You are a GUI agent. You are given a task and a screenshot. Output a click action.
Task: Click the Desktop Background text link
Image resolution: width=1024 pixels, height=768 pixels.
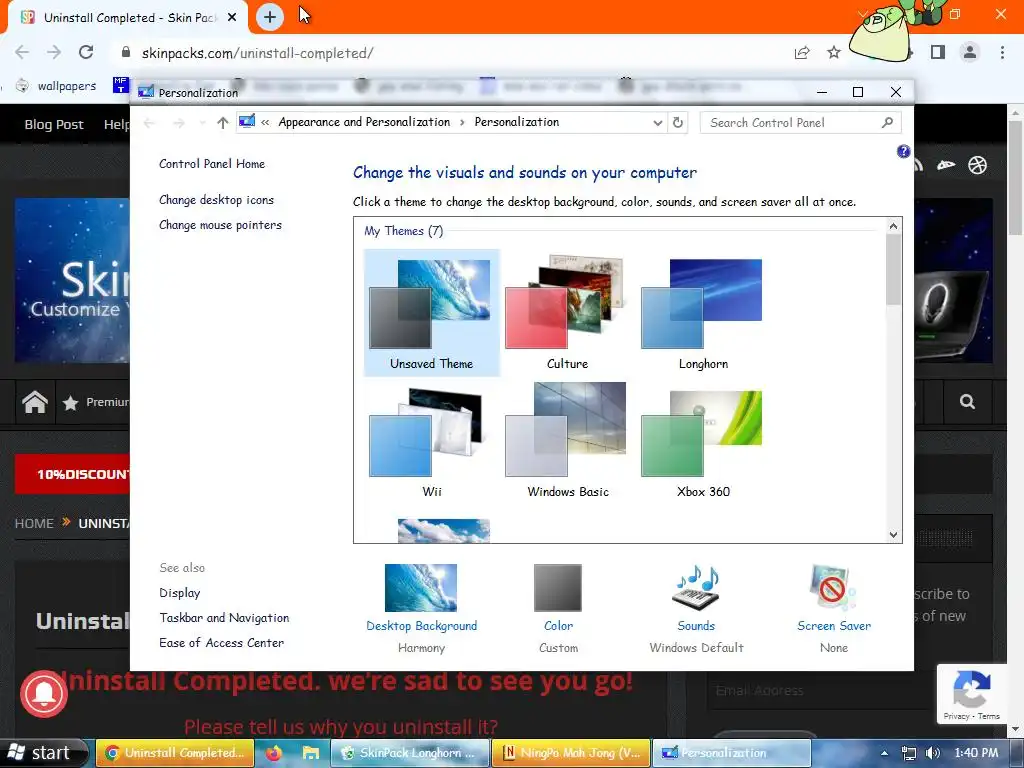pos(421,626)
